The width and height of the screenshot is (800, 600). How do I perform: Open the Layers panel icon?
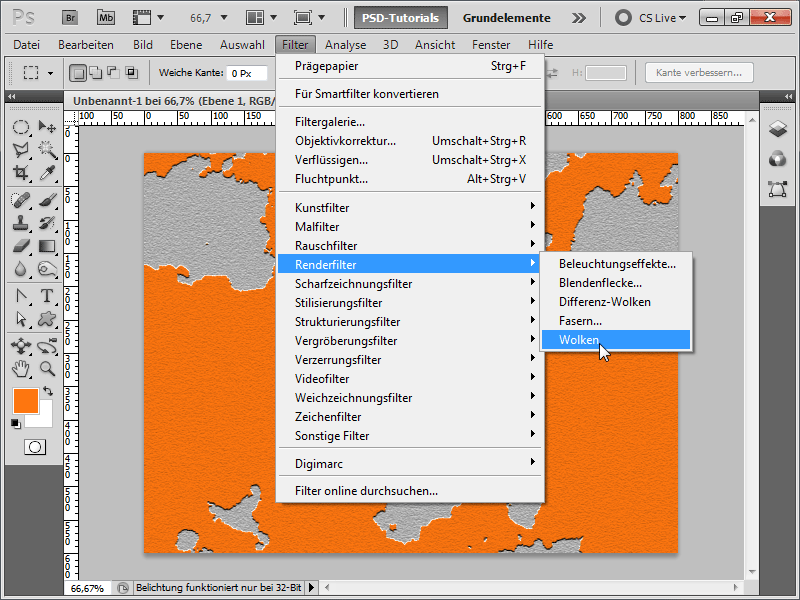[x=778, y=129]
